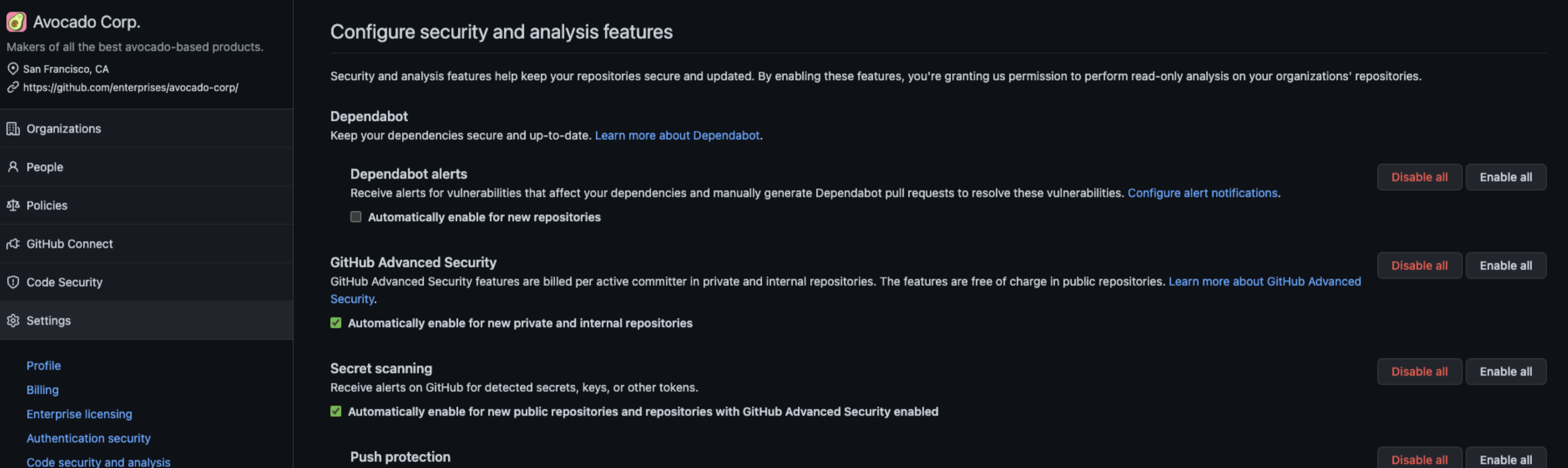Click Disable all for Secret scanning
1568x468 pixels.
[x=1420, y=371]
